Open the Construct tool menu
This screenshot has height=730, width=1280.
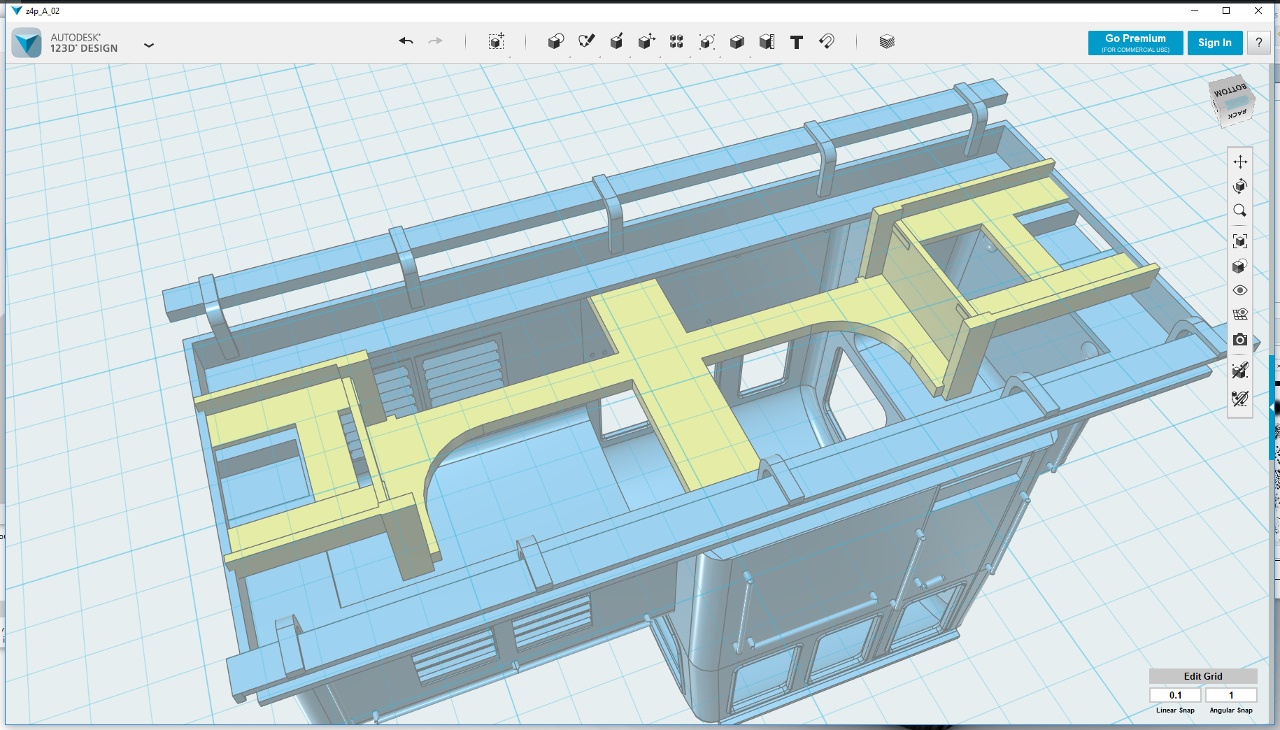[x=617, y=41]
